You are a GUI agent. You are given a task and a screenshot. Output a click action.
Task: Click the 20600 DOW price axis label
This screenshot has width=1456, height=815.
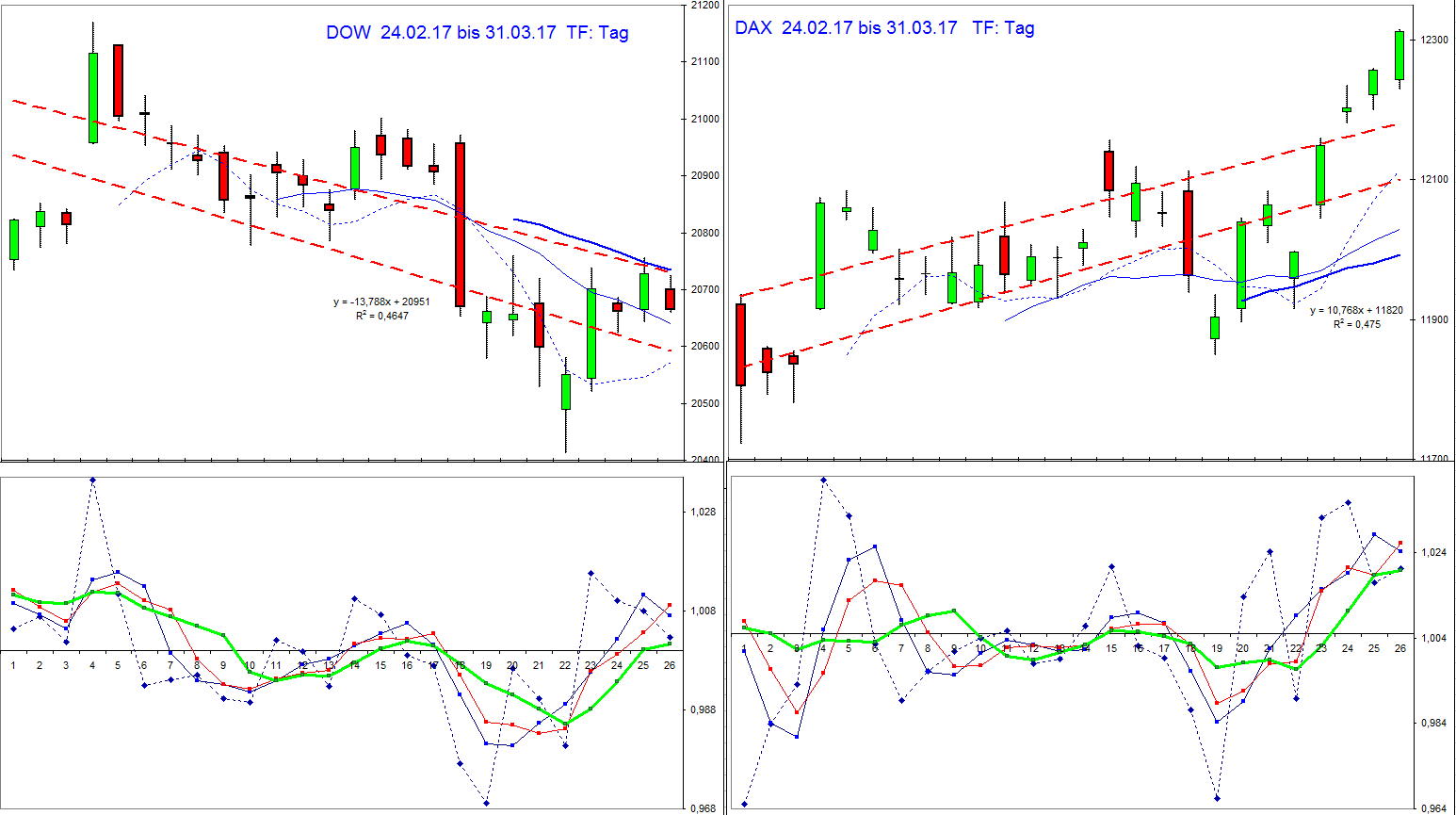704,347
